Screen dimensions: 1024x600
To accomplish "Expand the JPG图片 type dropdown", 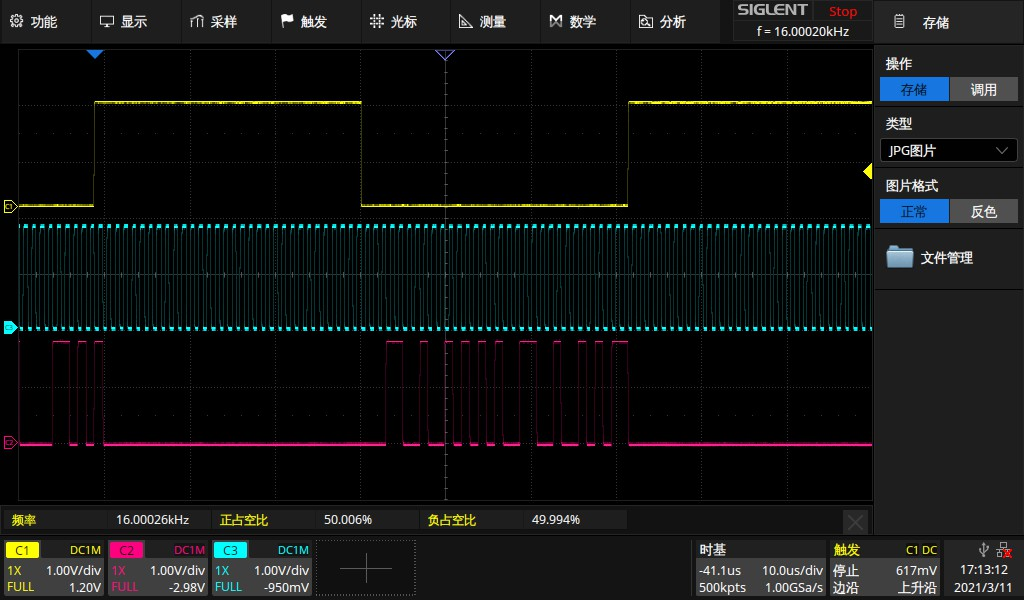I will pos(948,150).
